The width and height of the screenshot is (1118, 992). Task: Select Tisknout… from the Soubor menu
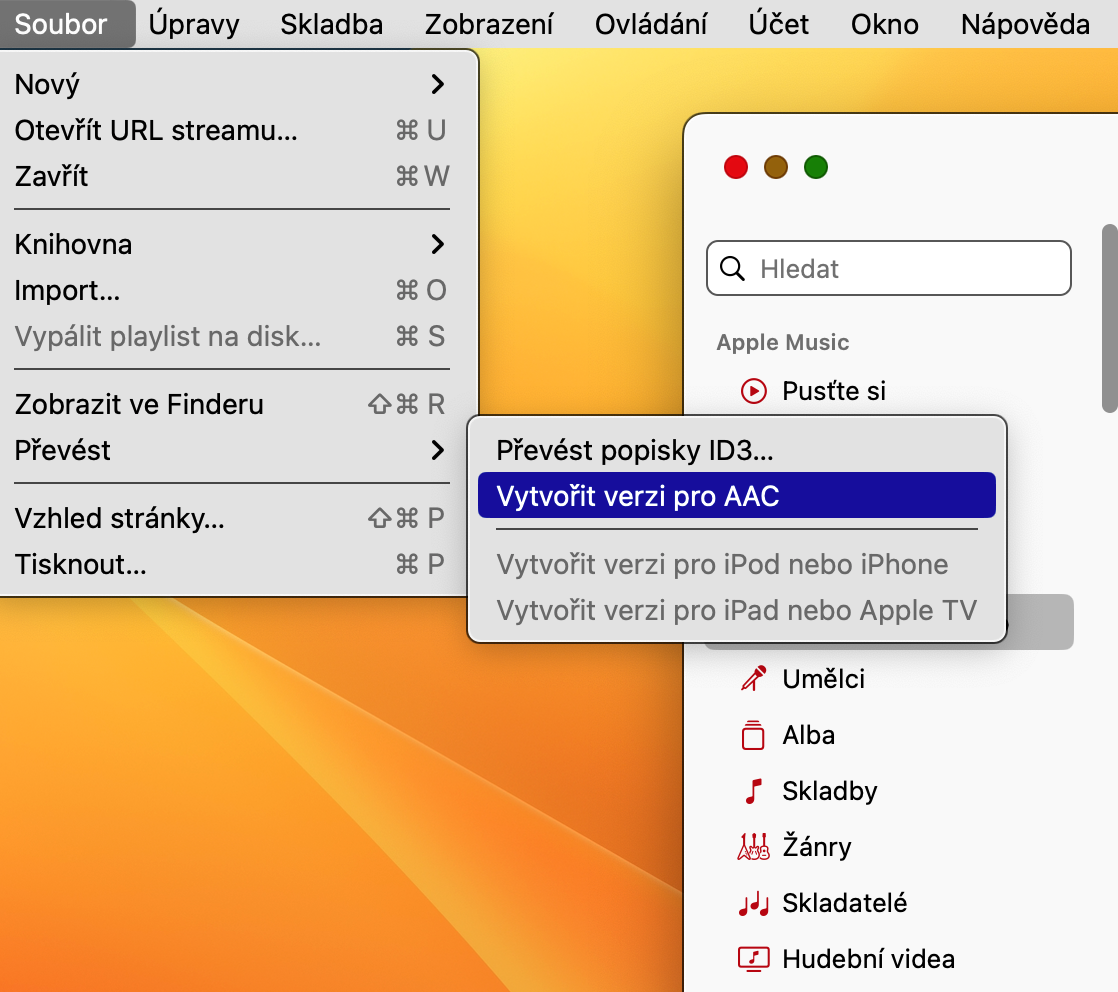(80, 564)
